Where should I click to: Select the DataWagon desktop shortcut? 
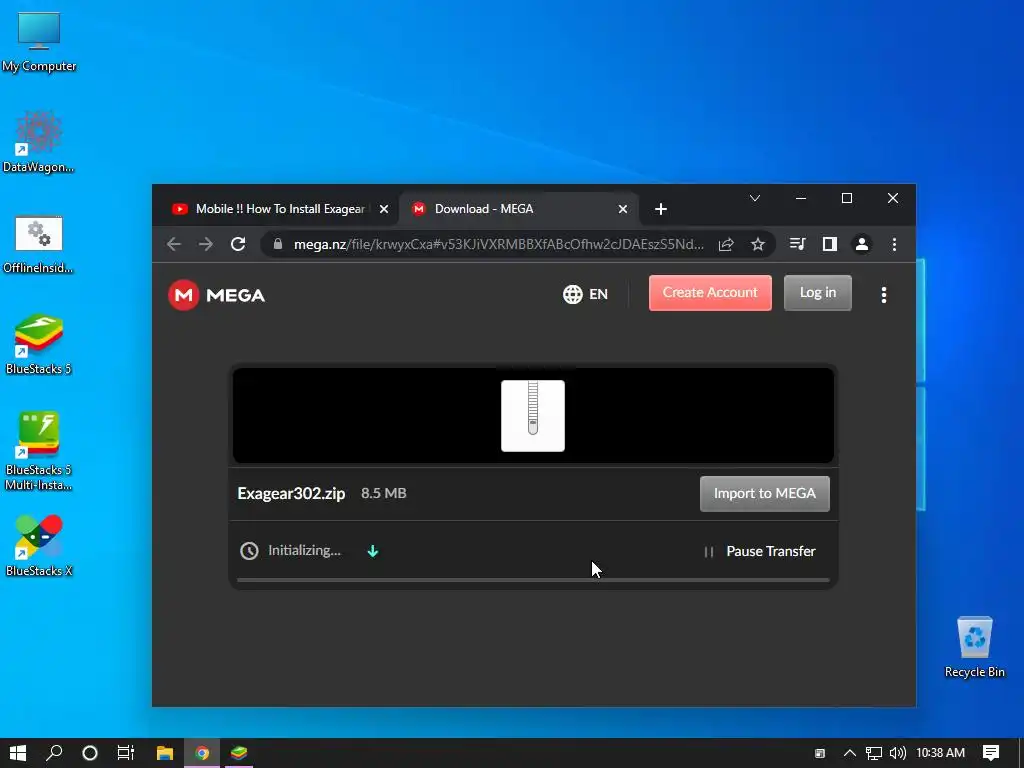click(39, 141)
